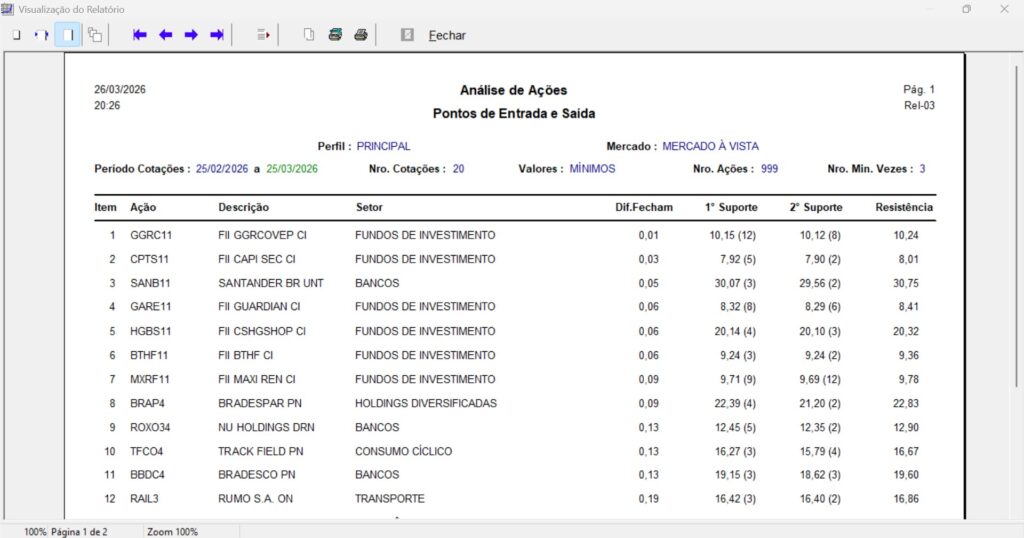This screenshot has width=1024, height=538.
Task: Click the whole page zoom icon
Action: click(x=16, y=35)
